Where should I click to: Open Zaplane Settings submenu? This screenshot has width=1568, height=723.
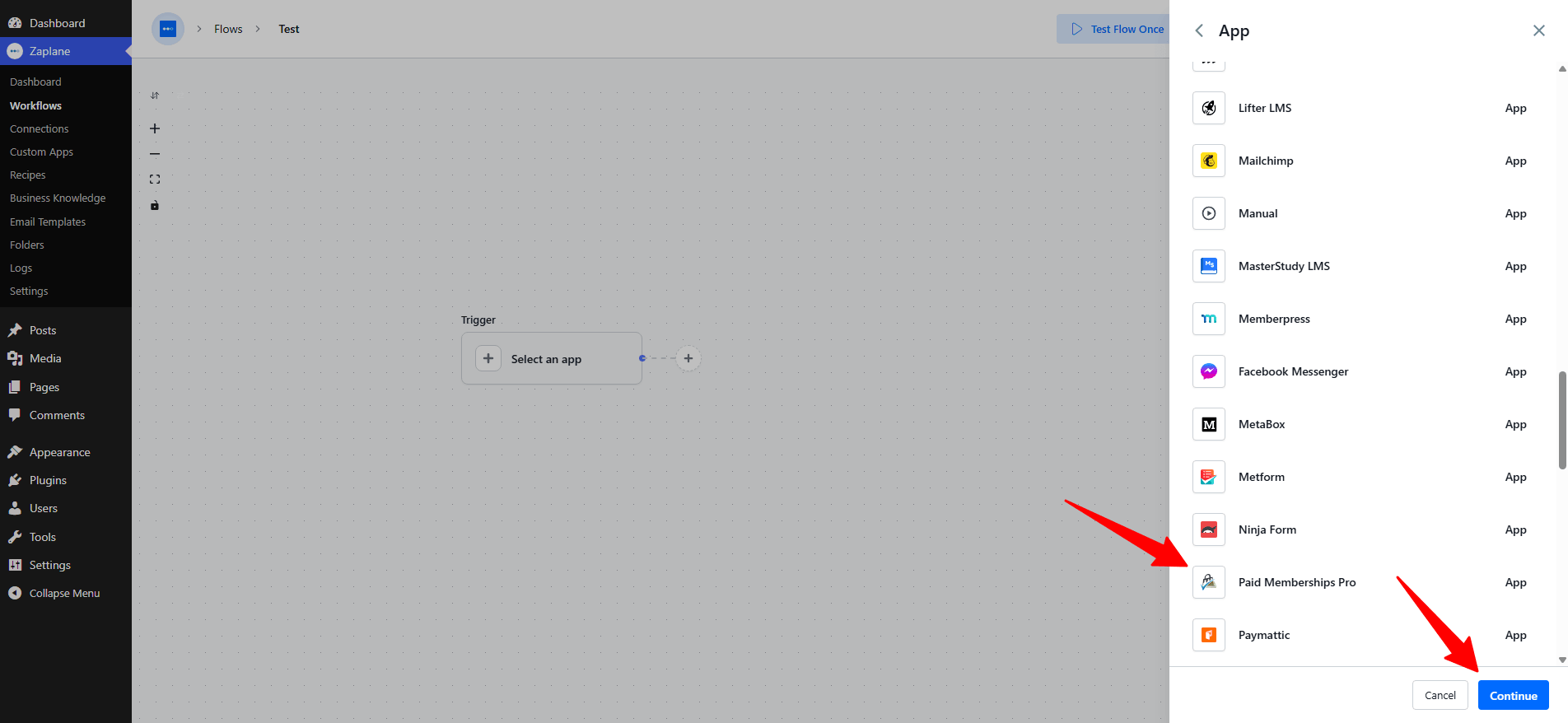[29, 291]
